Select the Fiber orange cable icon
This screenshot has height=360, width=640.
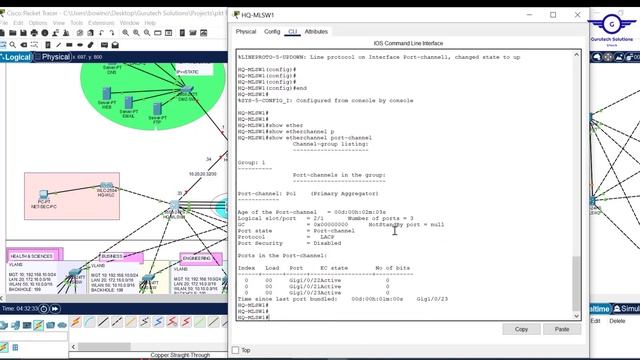tap(131, 322)
